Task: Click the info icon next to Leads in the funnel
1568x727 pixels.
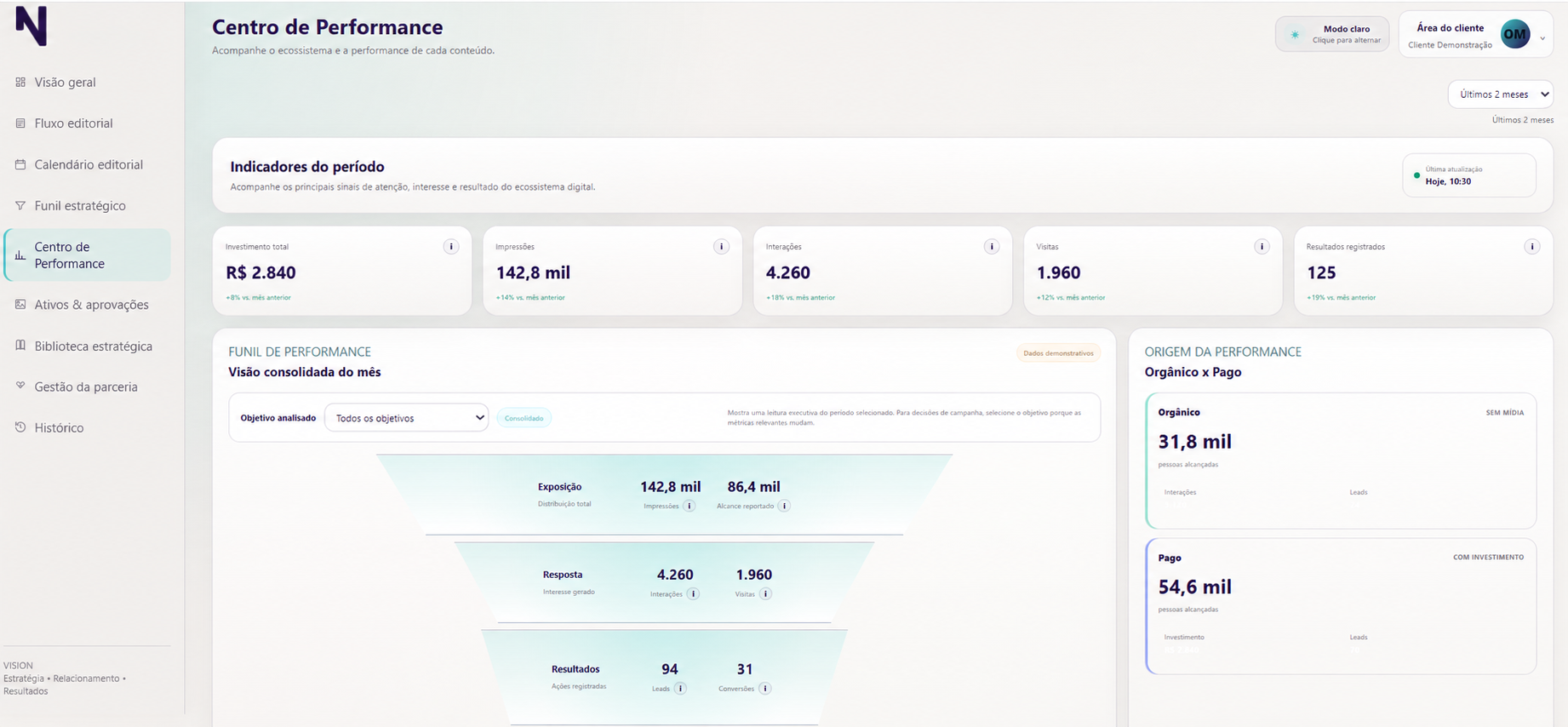Action: (680, 689)
